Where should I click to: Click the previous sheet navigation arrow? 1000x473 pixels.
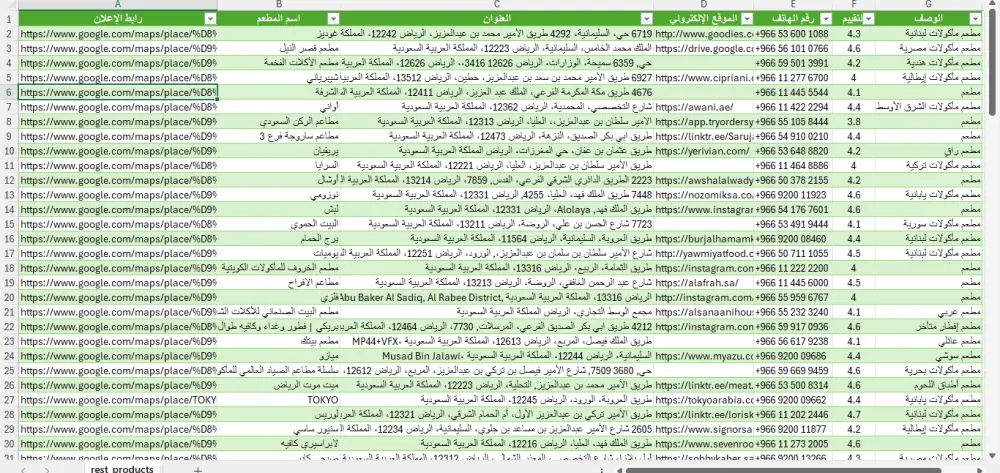(x=23, y=469)
